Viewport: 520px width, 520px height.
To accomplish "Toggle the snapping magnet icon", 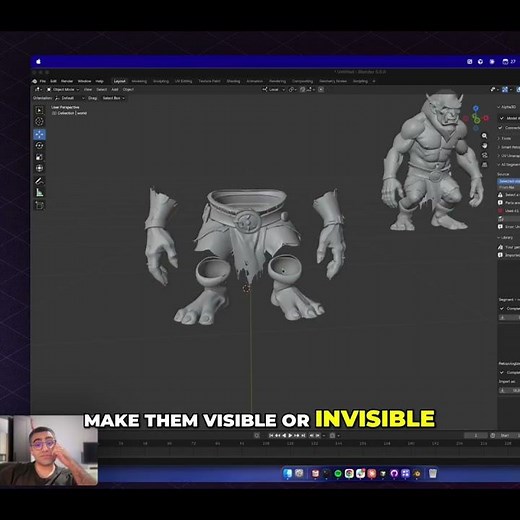I will coord(302,89).
